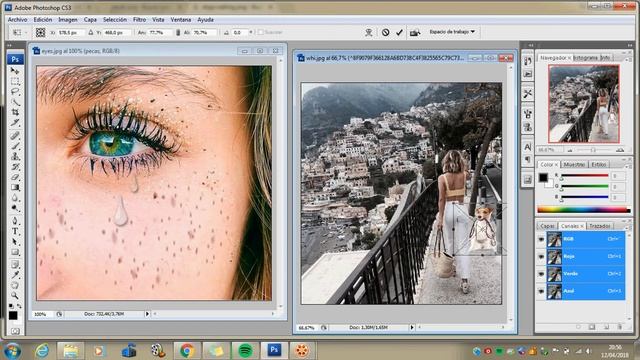The image size is (640, 360).
Task: Reset default foreground and background colors
Action: point(11,306)
